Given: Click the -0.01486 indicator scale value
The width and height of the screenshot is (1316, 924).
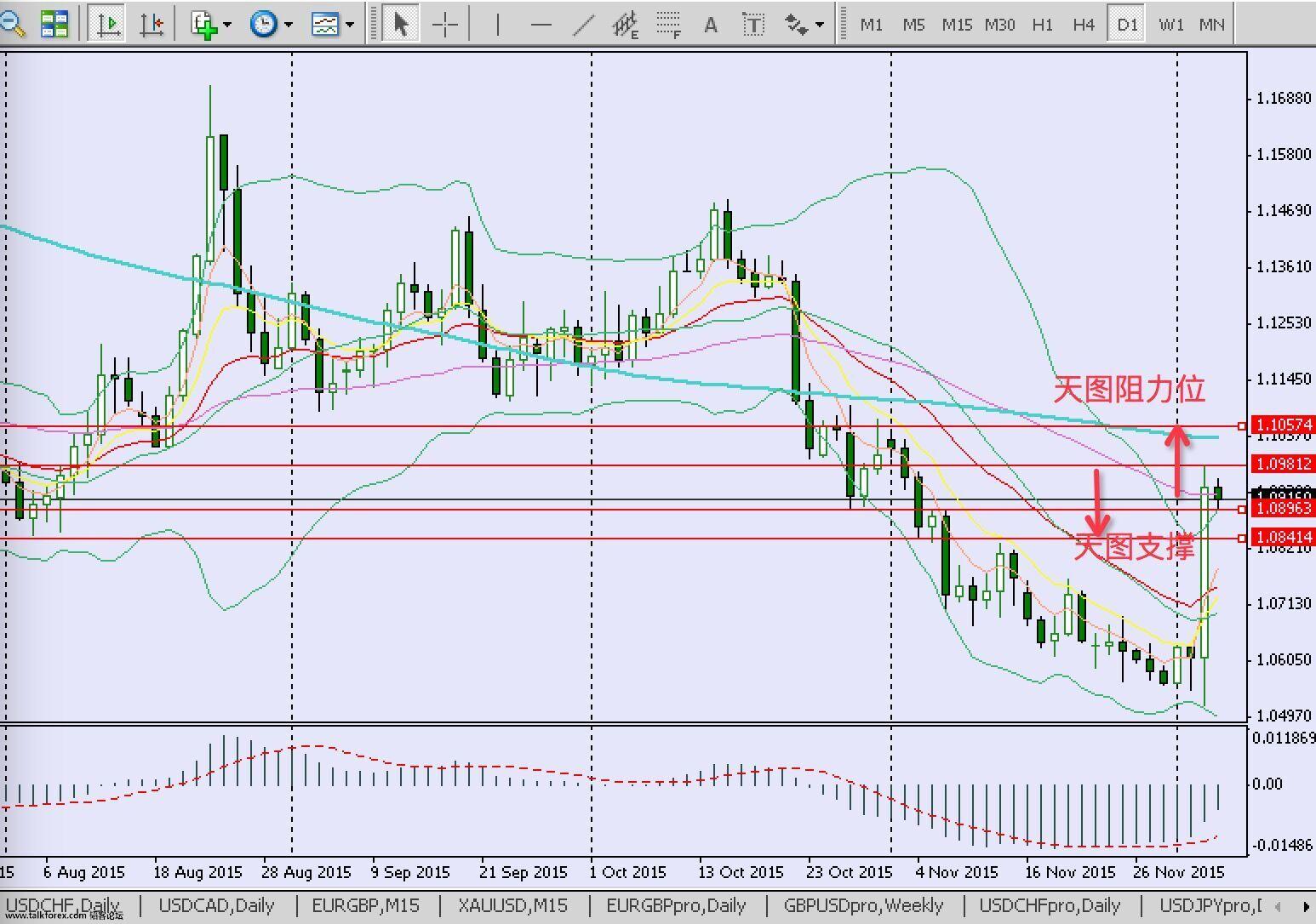Looking at the screenshot, I should 1281,845.
